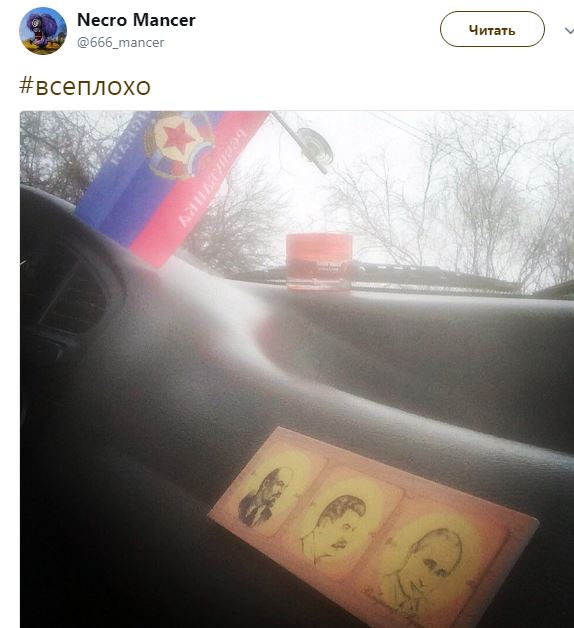Click the red air freshener jar
This screenshot has width=574, height=628.
pos(319,262)
